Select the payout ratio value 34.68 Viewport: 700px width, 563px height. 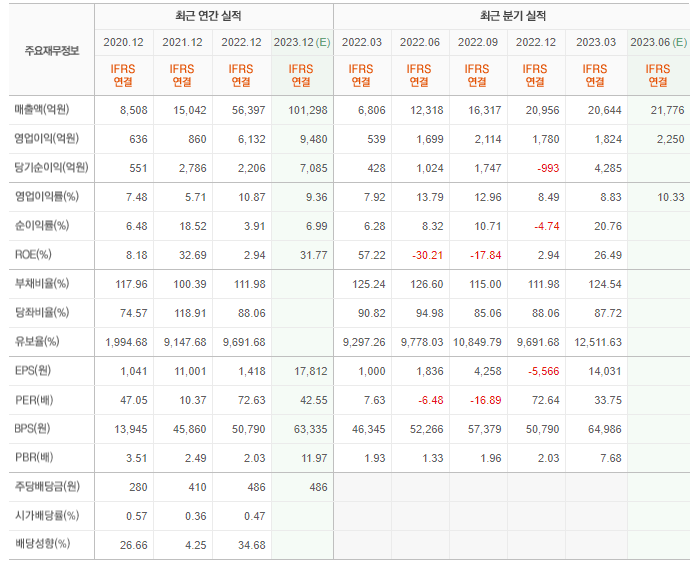pos(252,546)
